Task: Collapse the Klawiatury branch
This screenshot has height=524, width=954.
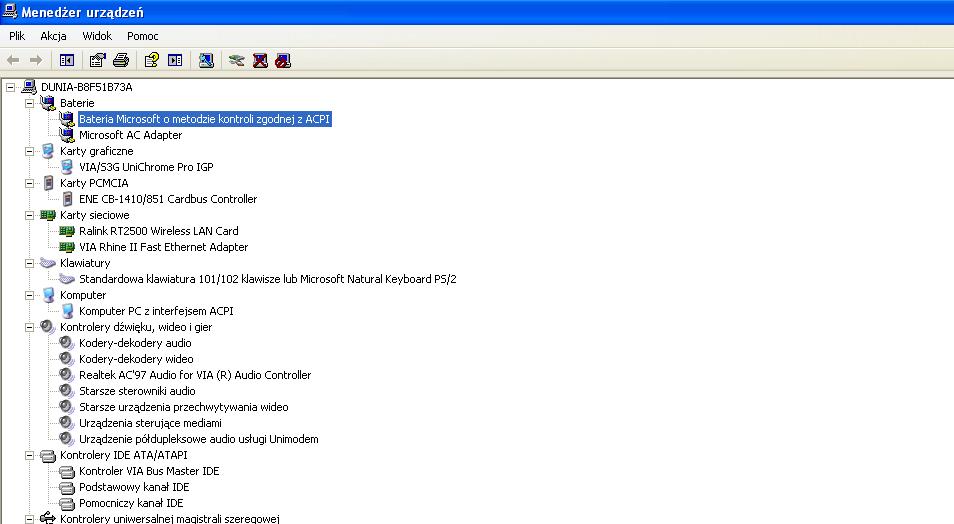Action: point(29,263)
